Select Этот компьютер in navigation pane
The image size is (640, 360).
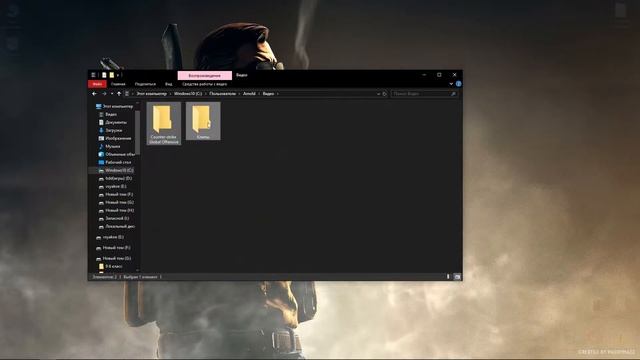(x=114, y=106)
